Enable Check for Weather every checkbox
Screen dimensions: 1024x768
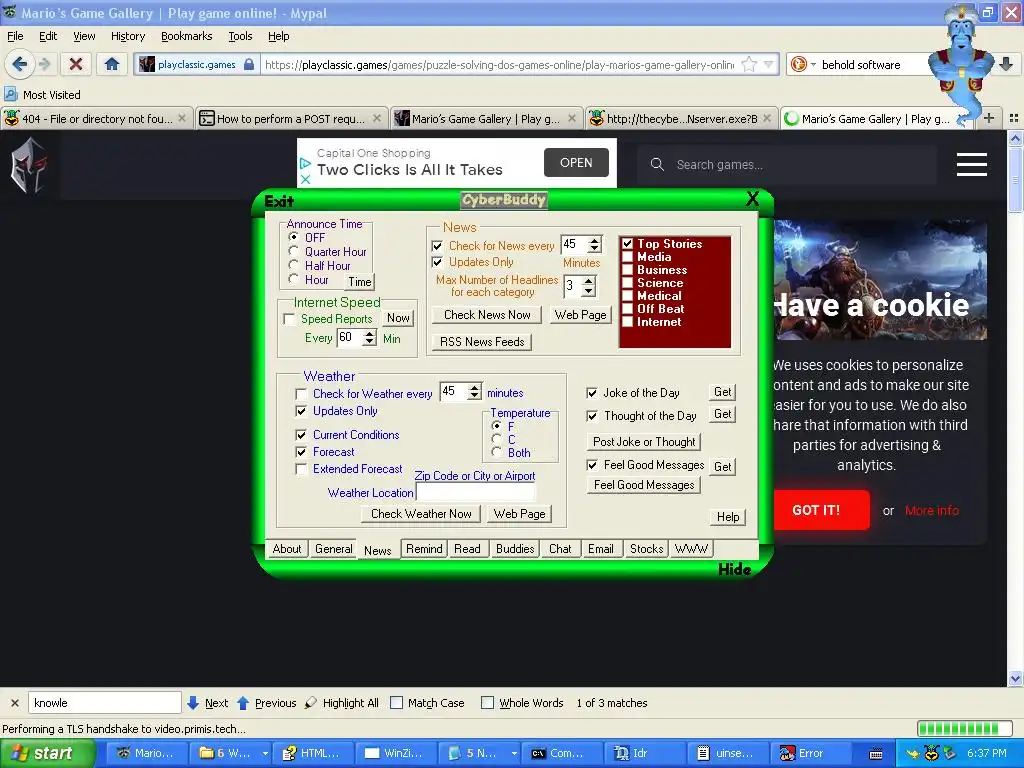coord(301,394)
